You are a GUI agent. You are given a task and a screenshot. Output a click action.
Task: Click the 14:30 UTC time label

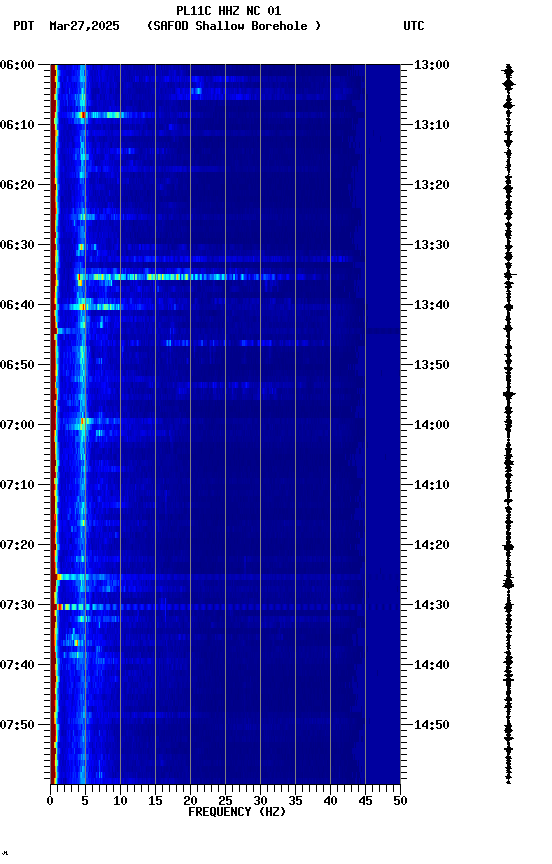(432, 605)
